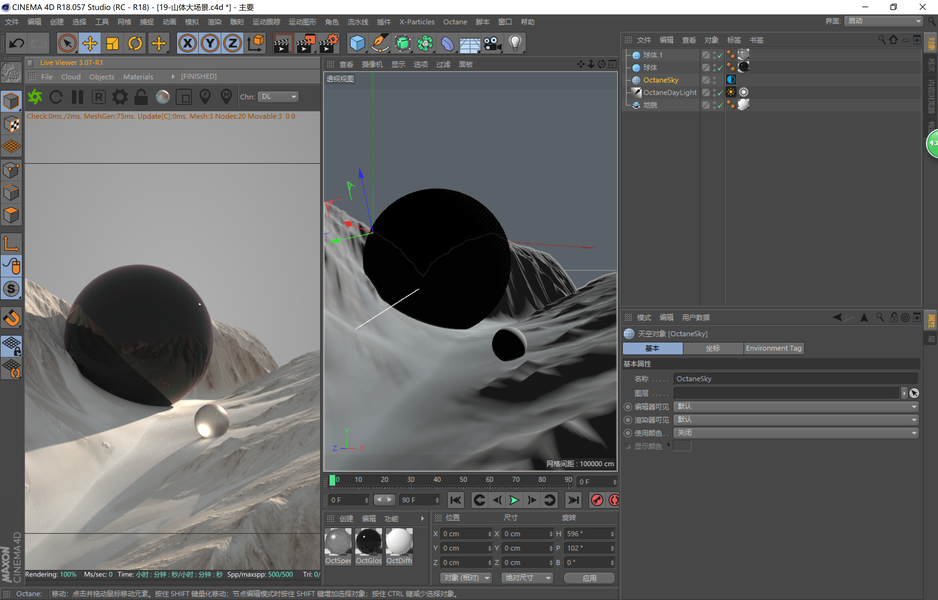This screenshot has width=938, height=600.
Task: Click the 应用 apply button
Action: pyautogui.click(x=589, y=578)
